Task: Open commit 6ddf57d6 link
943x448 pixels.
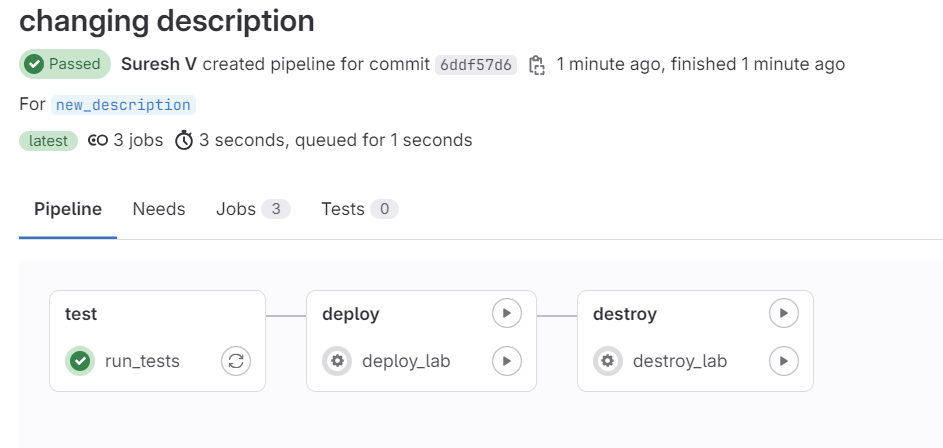Action: (476, 65)
